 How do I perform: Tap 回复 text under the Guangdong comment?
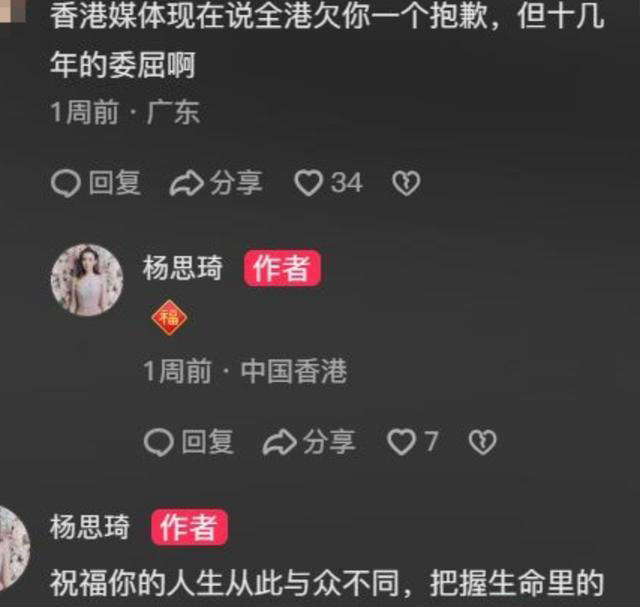coord(115,183)
